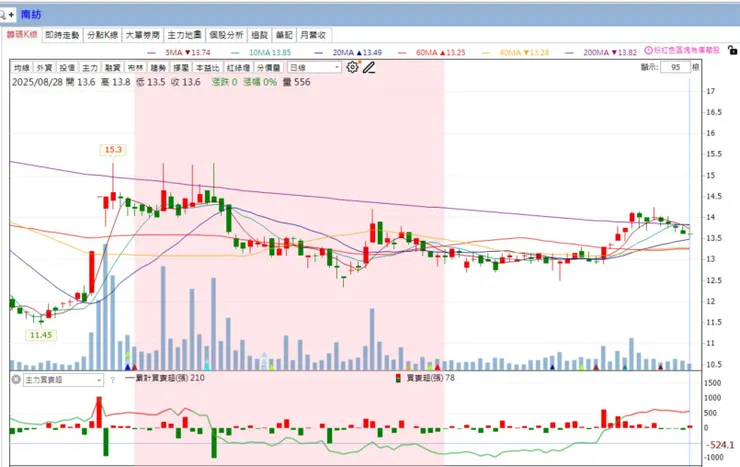Toggle the 本益比 overlay button
The height and width of the screenshot is (467, 740).
(207, 68)
